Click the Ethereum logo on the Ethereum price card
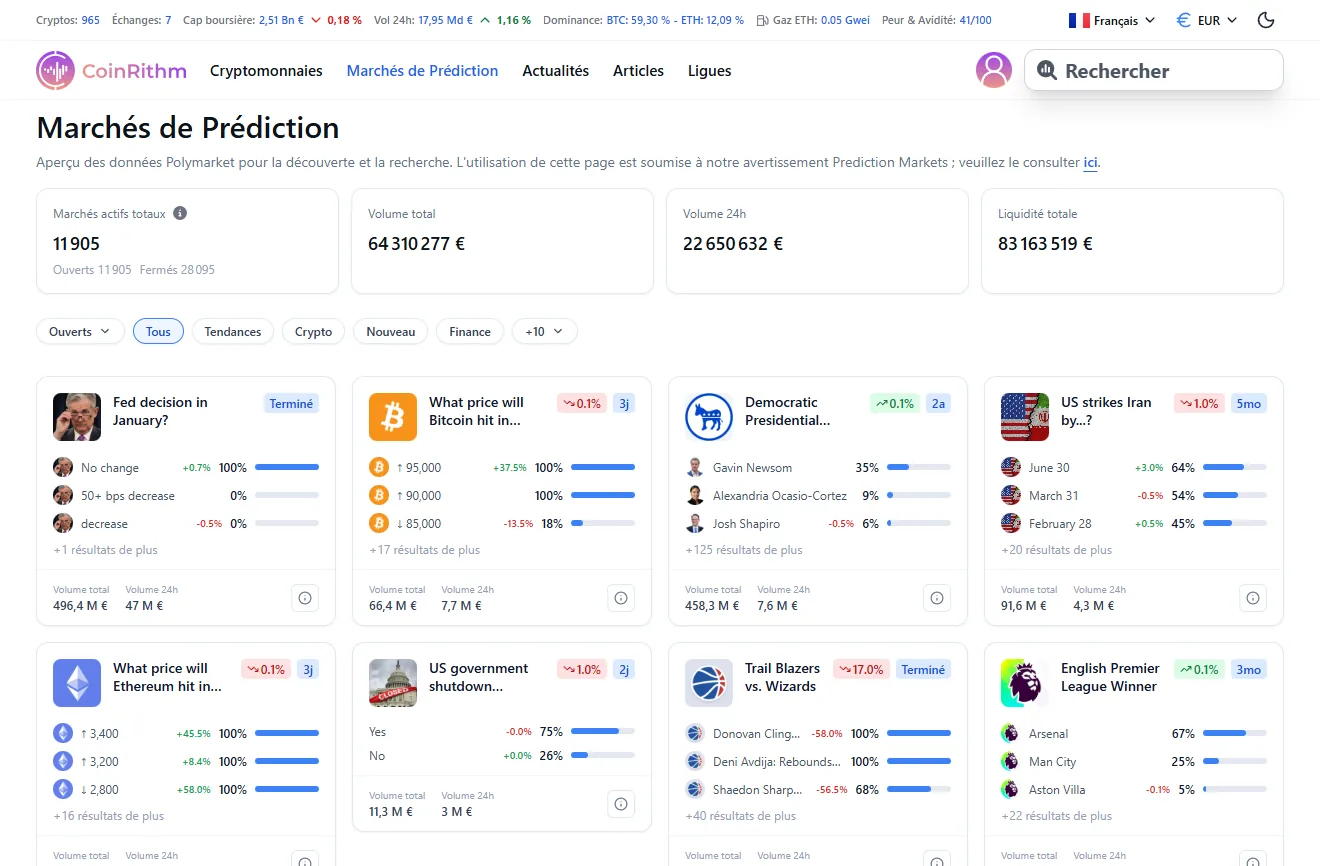Screen dimensions: 1320x866 coord(77,683)
